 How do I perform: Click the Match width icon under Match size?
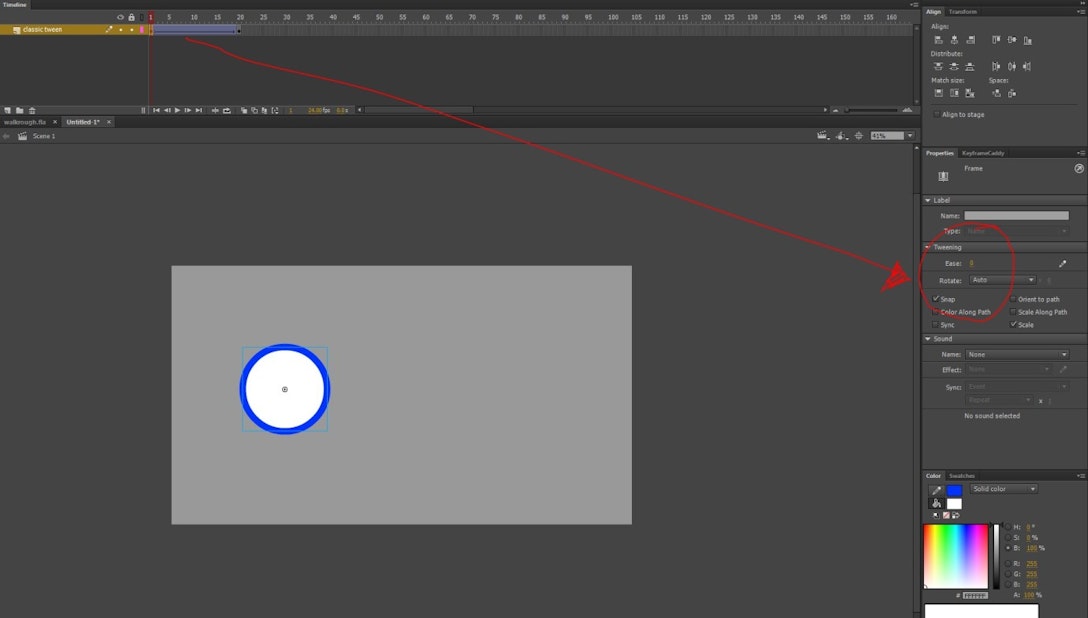(x=940, y=93)
